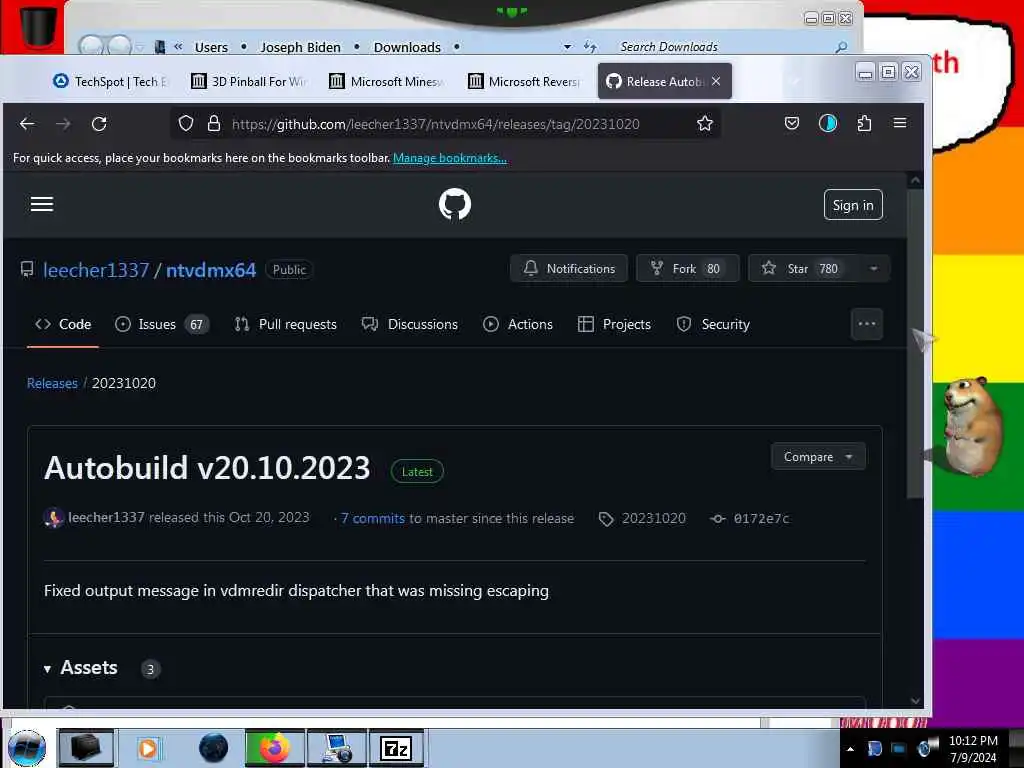This screenshot has width=1024, height=768.
Task: Open computer network icon on taskbar
Action: tap(337, 748)
